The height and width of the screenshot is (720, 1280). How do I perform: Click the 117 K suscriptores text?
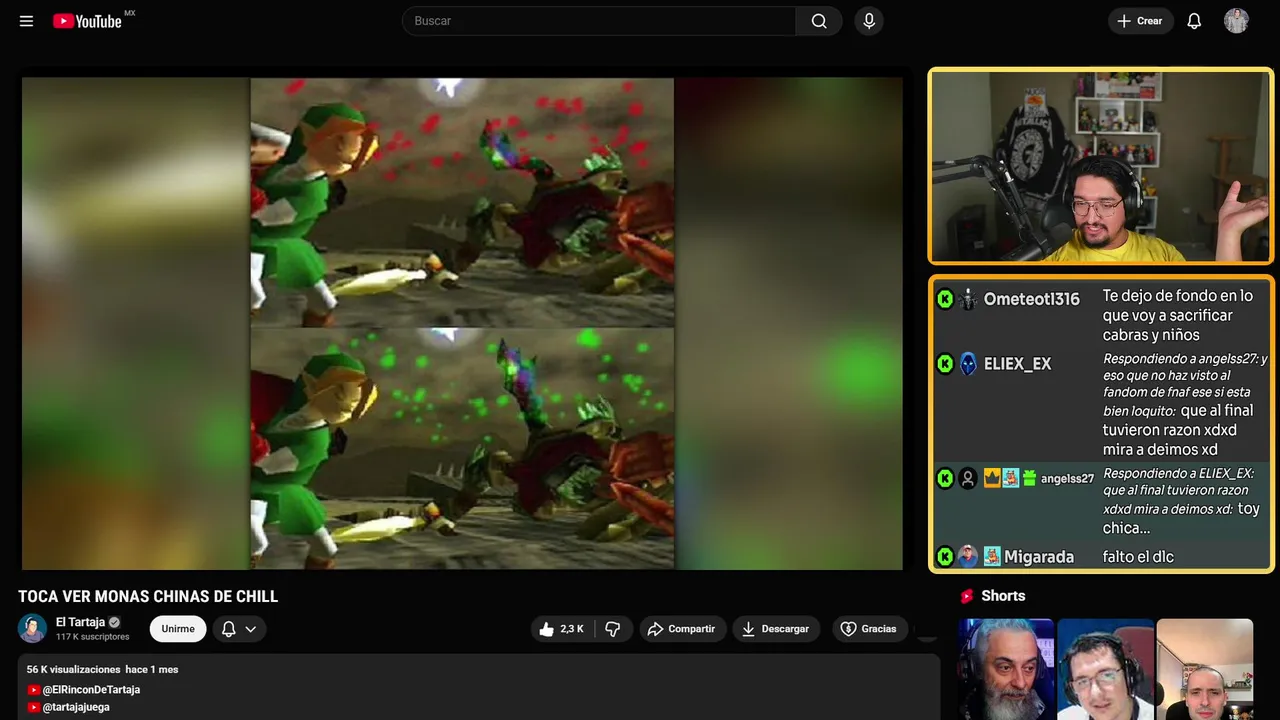pyautogui.click(x=93, y=637)
